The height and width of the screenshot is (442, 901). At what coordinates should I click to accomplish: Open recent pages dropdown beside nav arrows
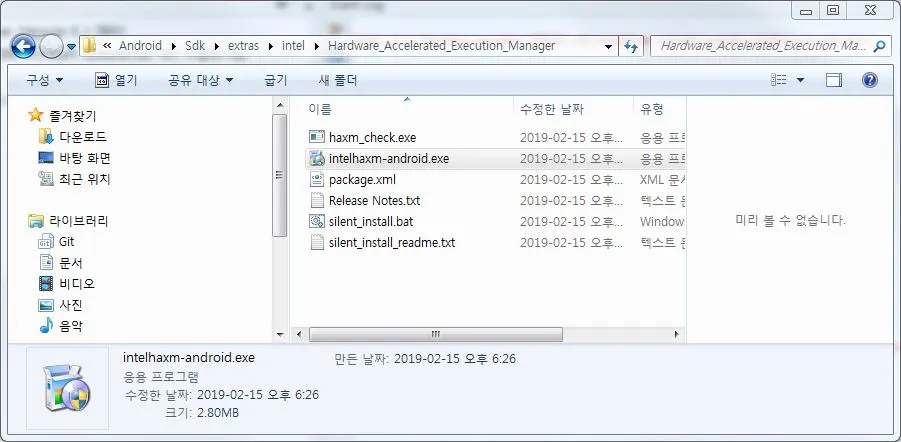click(71, 47)
